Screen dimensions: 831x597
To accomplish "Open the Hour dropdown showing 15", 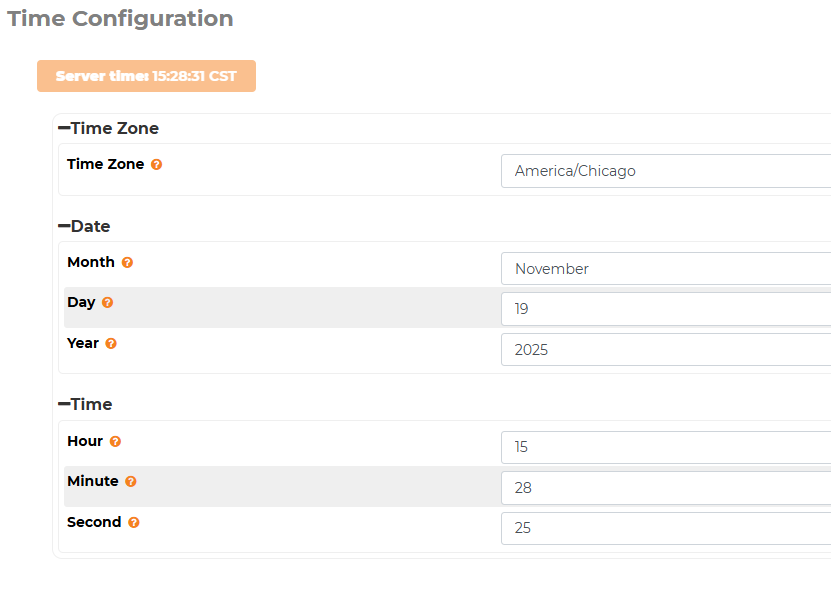I will tap(665, 447).
